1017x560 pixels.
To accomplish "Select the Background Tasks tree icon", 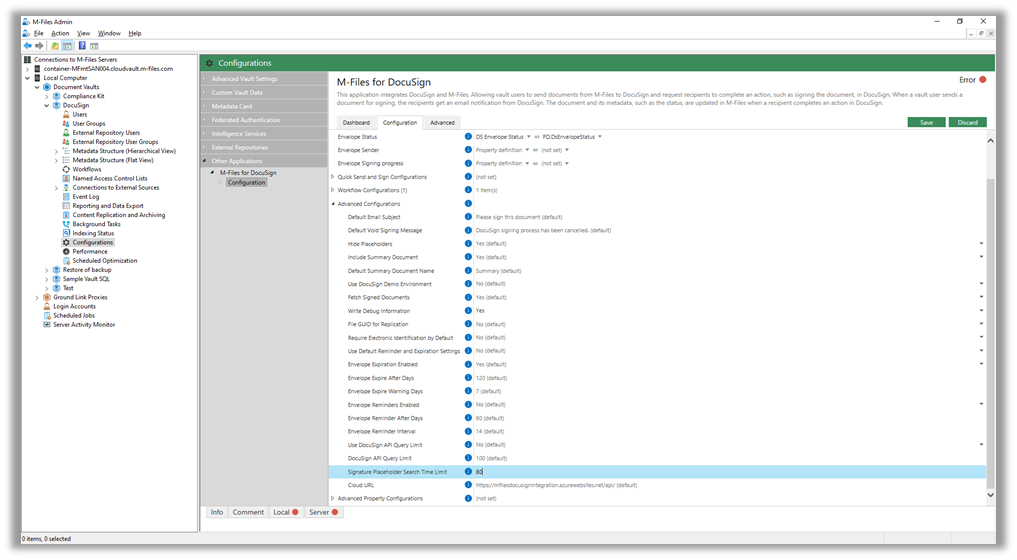I will [66, 224].
